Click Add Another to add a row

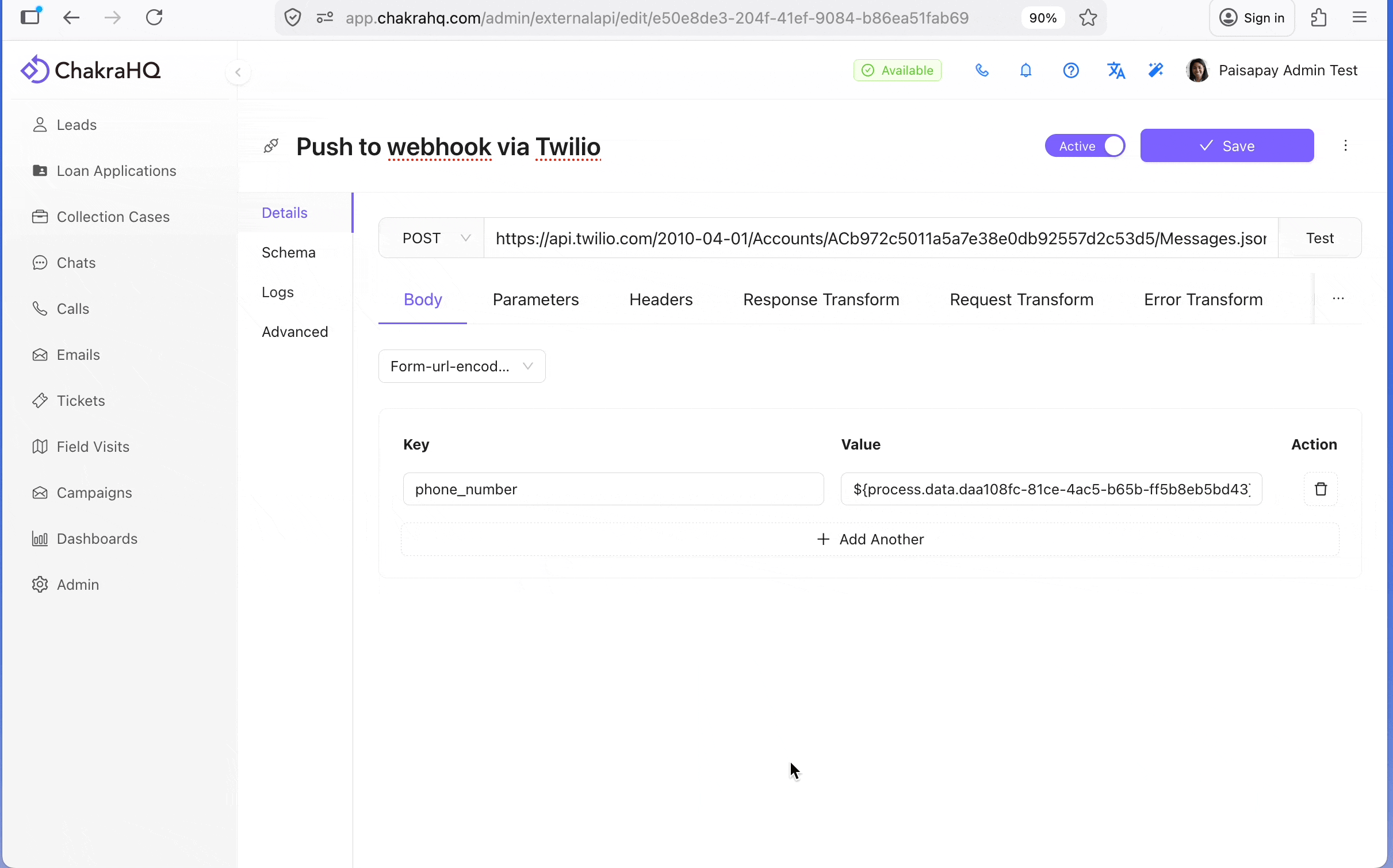pos(870,539)
